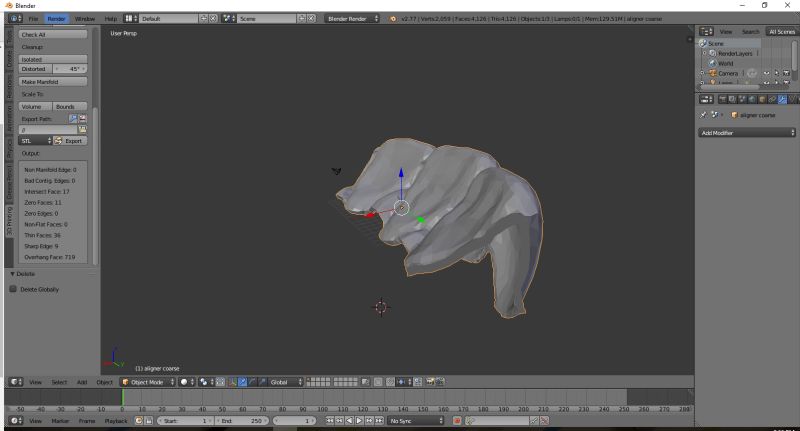This screenshot has height=431, width=800.
Task: Expand RenderLayers in outliner tree
Action: coord(705,53)
